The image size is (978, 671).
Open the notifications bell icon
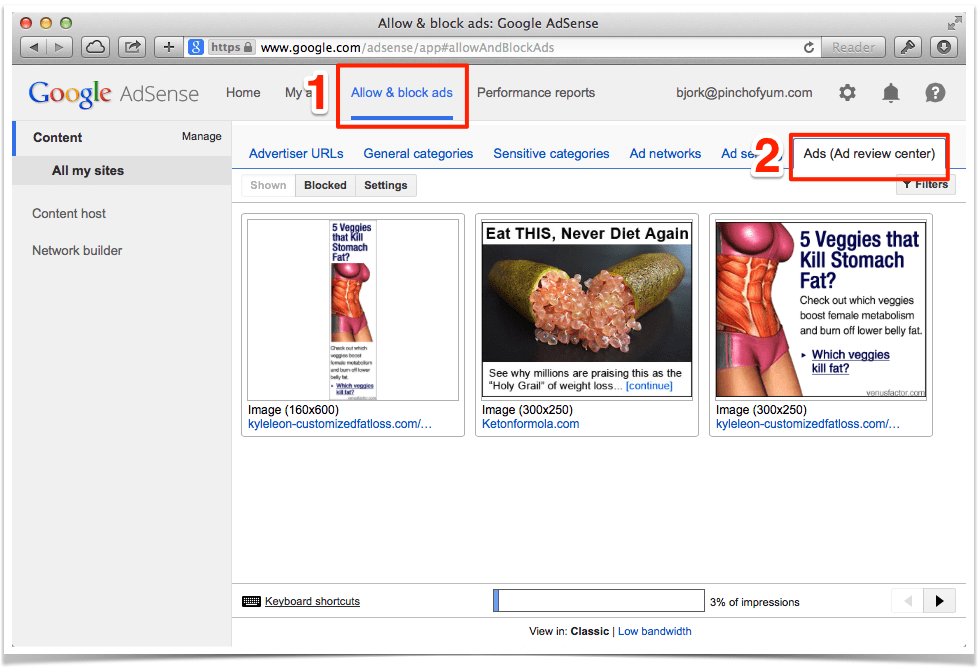(x=890, y=92)
